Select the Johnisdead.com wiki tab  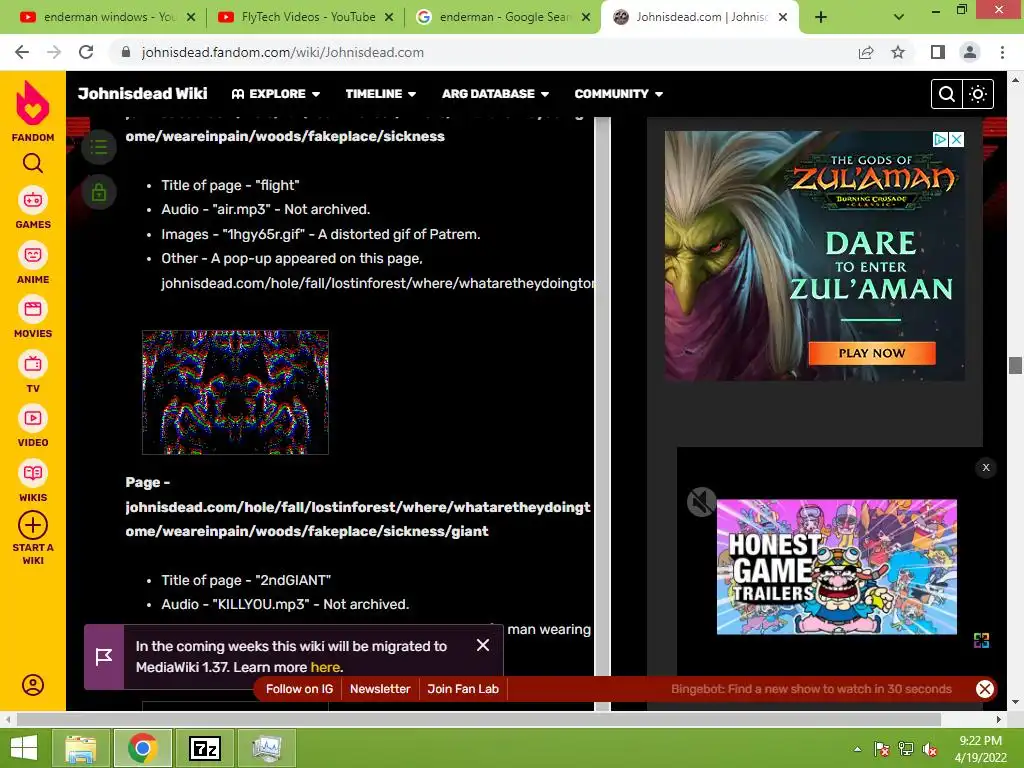(699, 18)
